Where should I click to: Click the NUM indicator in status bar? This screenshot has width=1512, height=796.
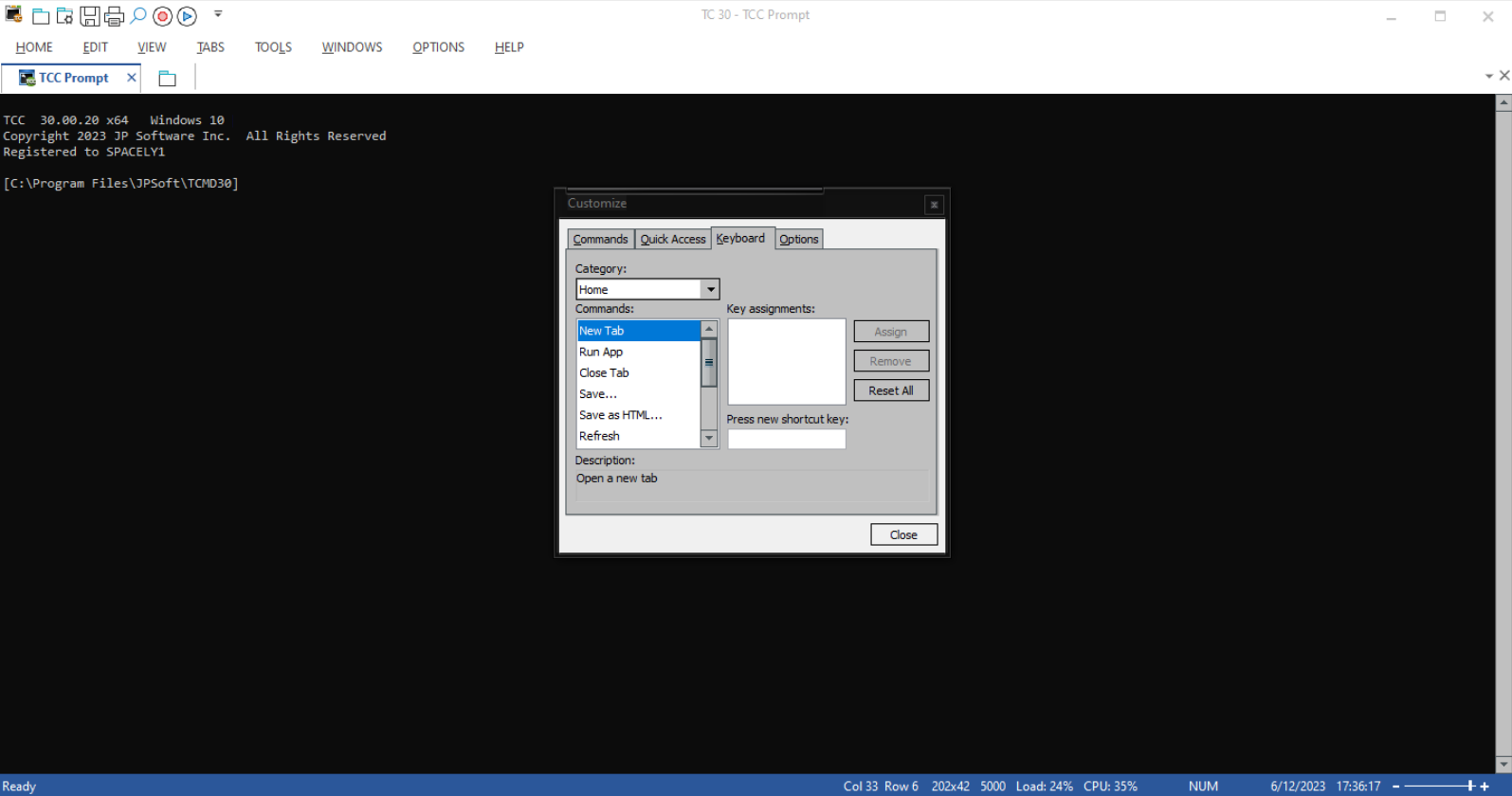click(1203, 787)
